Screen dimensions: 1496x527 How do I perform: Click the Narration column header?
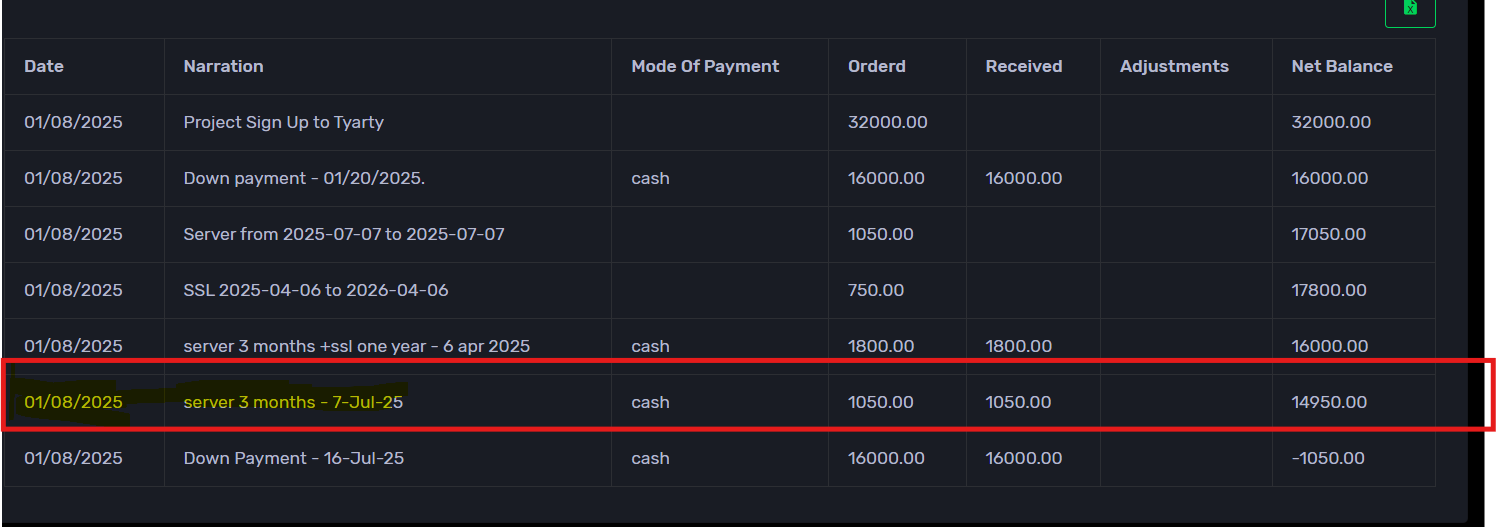[x=223, y=66]
